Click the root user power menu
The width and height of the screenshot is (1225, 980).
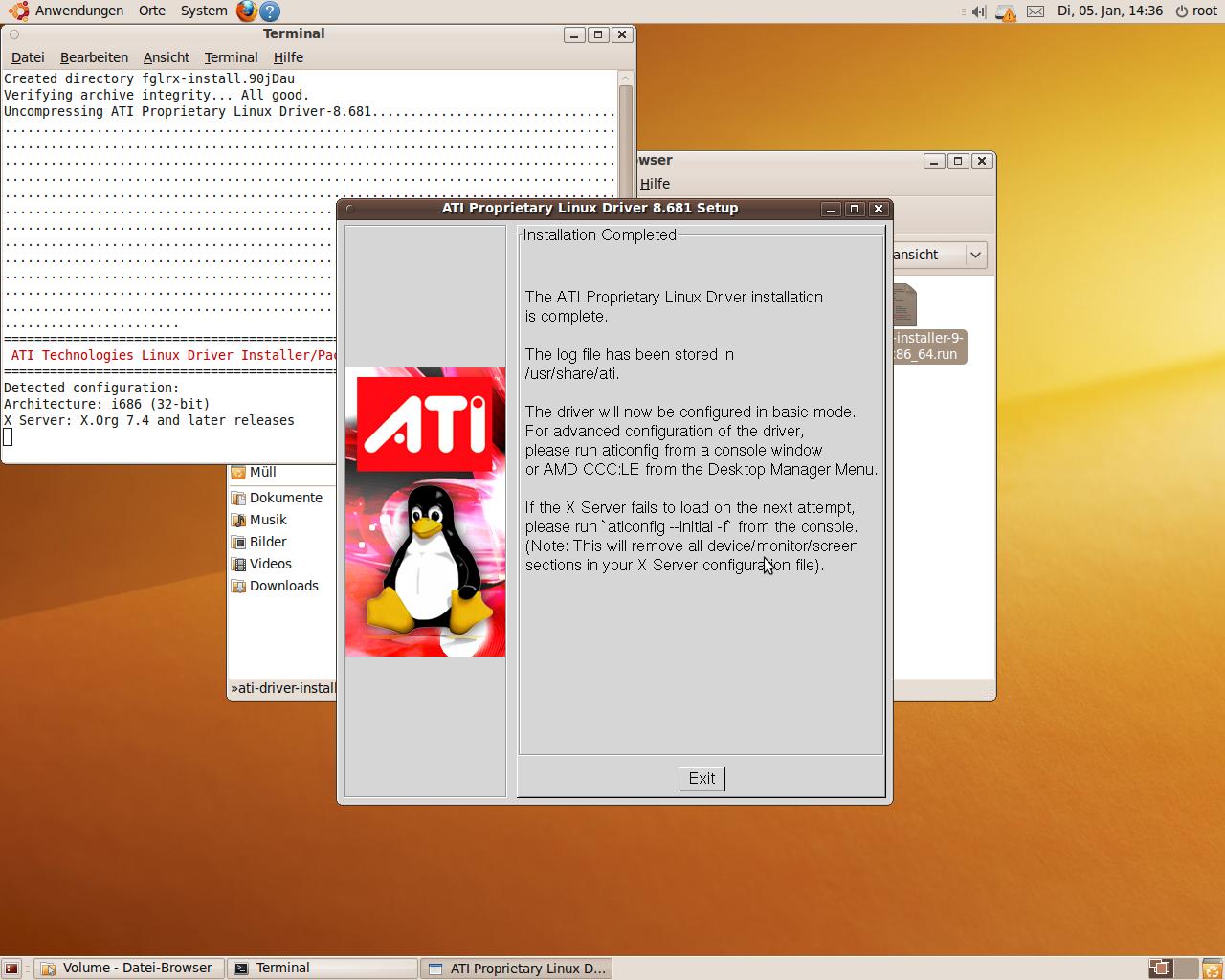1196,11
